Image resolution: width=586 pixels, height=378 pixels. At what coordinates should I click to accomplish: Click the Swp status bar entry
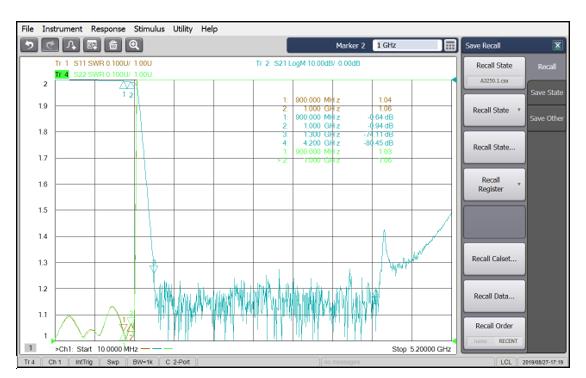tap(113, 362)
